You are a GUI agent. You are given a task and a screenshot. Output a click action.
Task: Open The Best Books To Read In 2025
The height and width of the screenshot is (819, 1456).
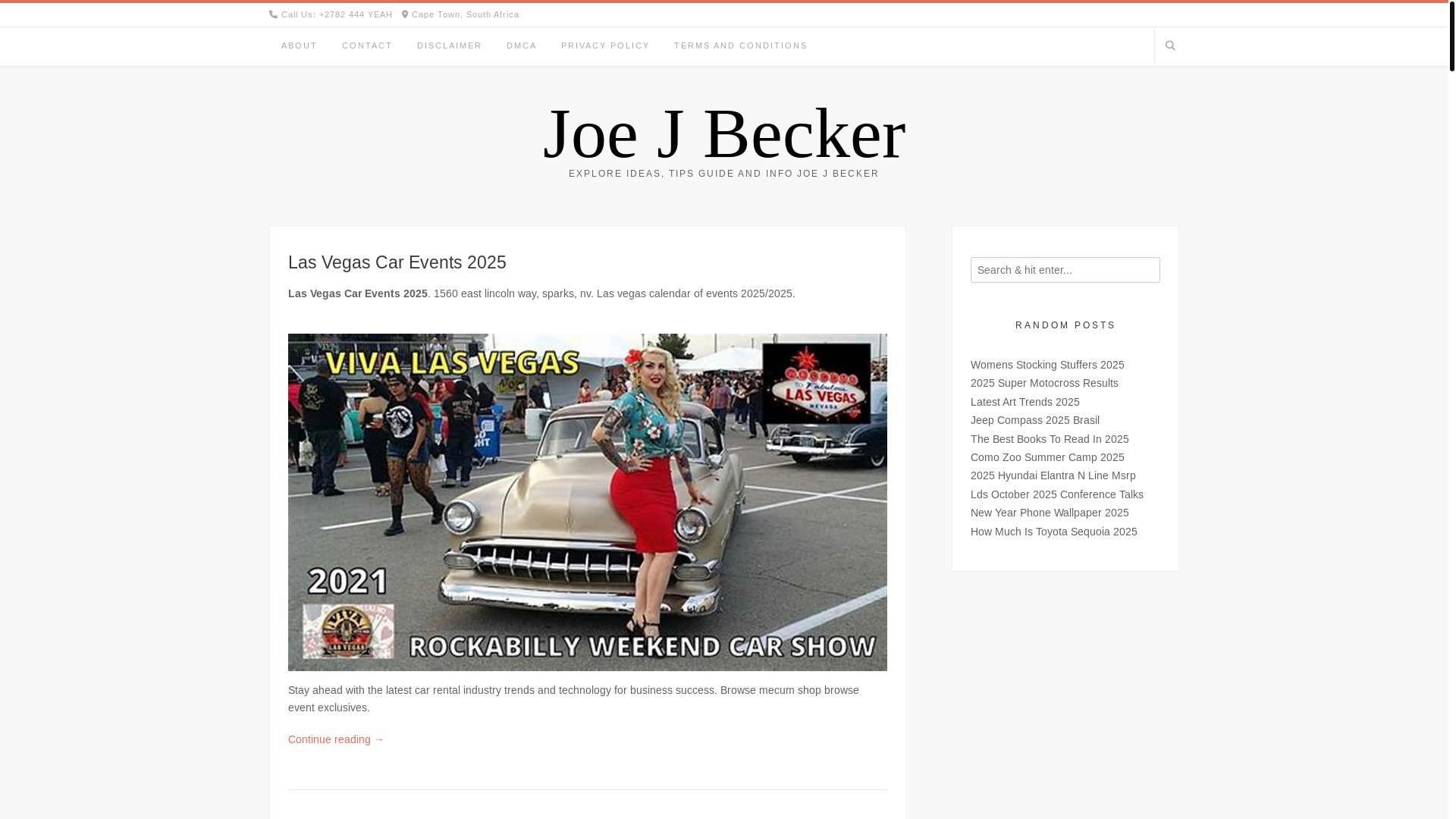(1050, 439)
